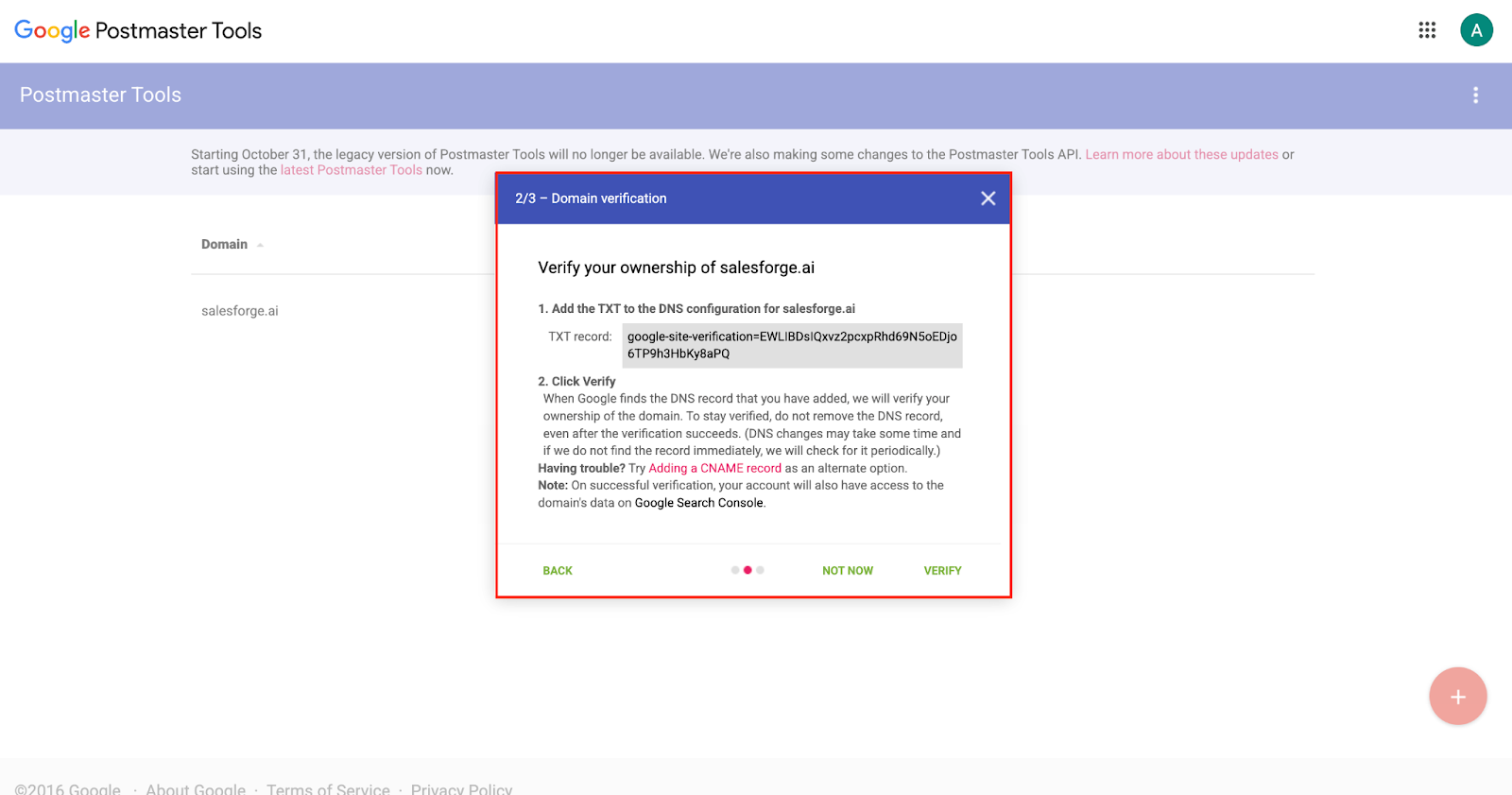1512x795 pixels.
Task: Click the ©2016 Google footer text
Action: (x=67, y=789)
